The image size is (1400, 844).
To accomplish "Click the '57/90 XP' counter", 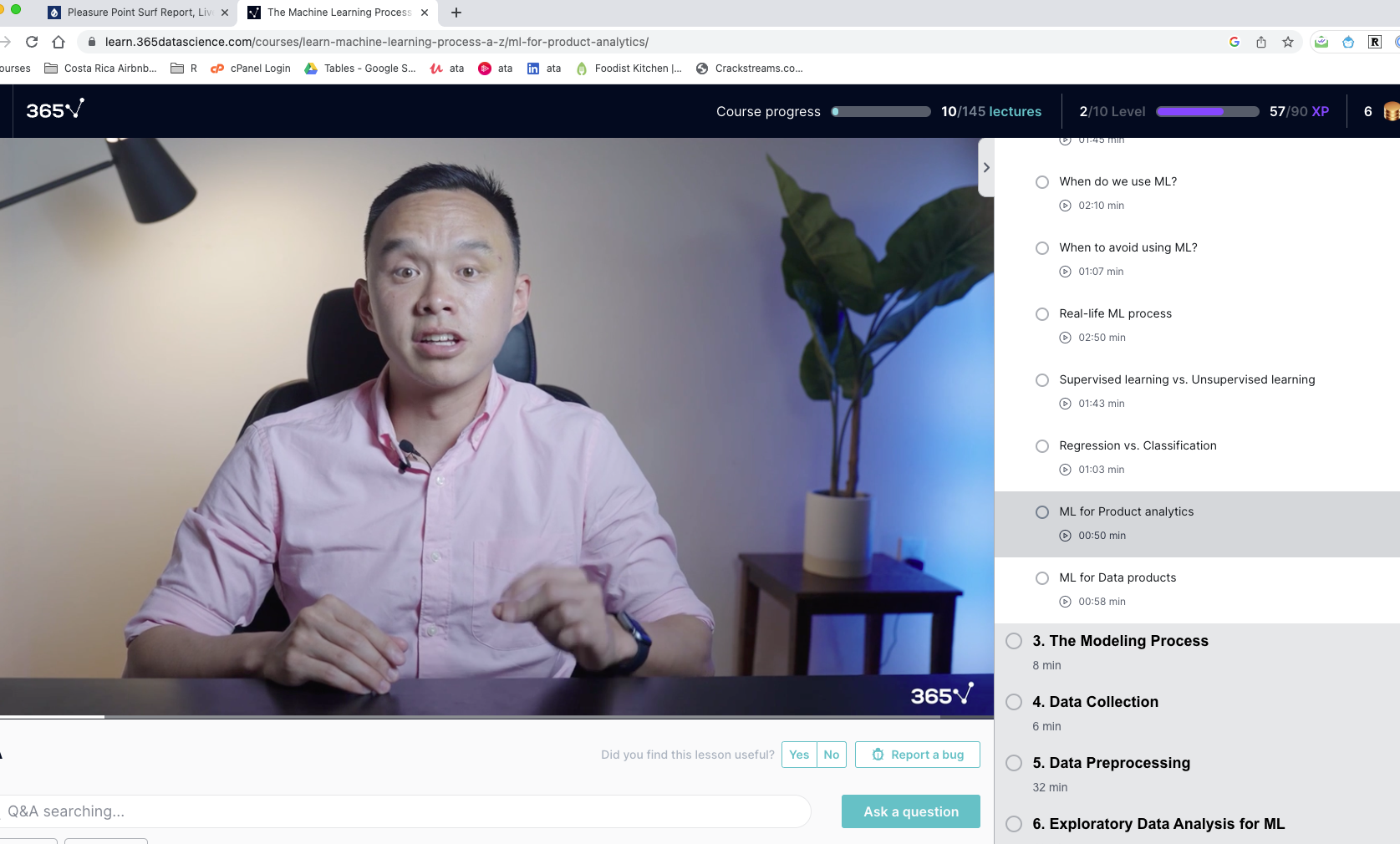I will point(1299,111).
